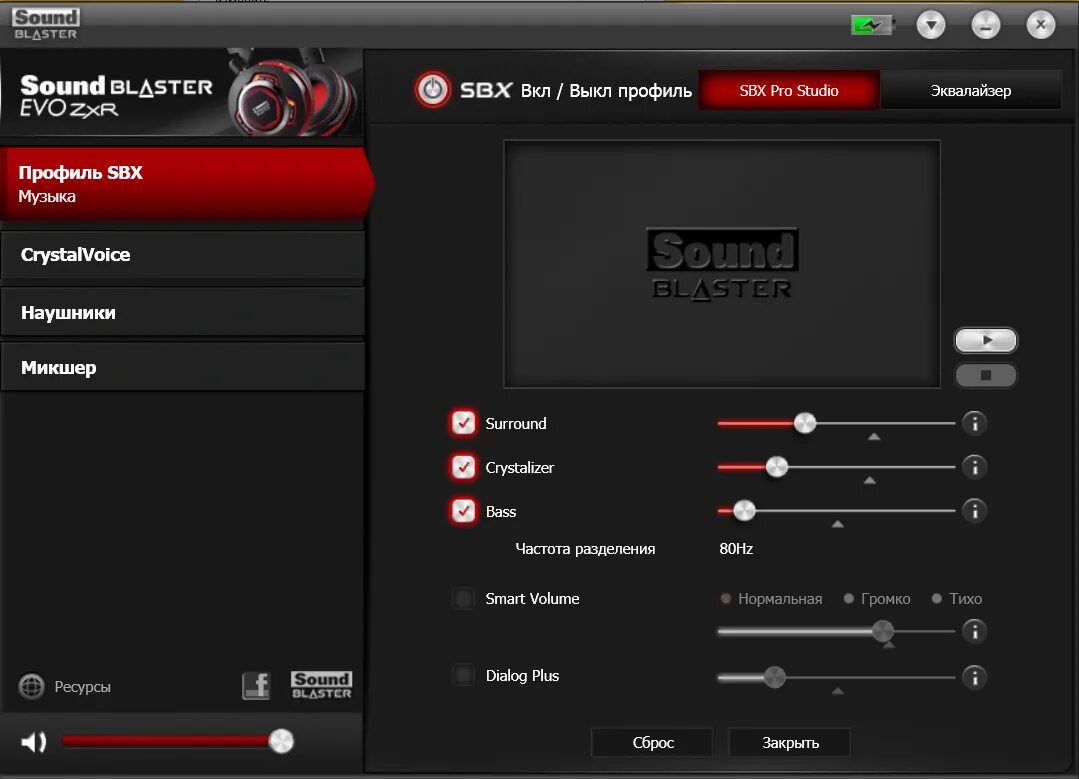Open the title bar dropdown arrow menu
Image resolution: width=1079 pixels, height=779 pixels.
click(x=931, y=25)
